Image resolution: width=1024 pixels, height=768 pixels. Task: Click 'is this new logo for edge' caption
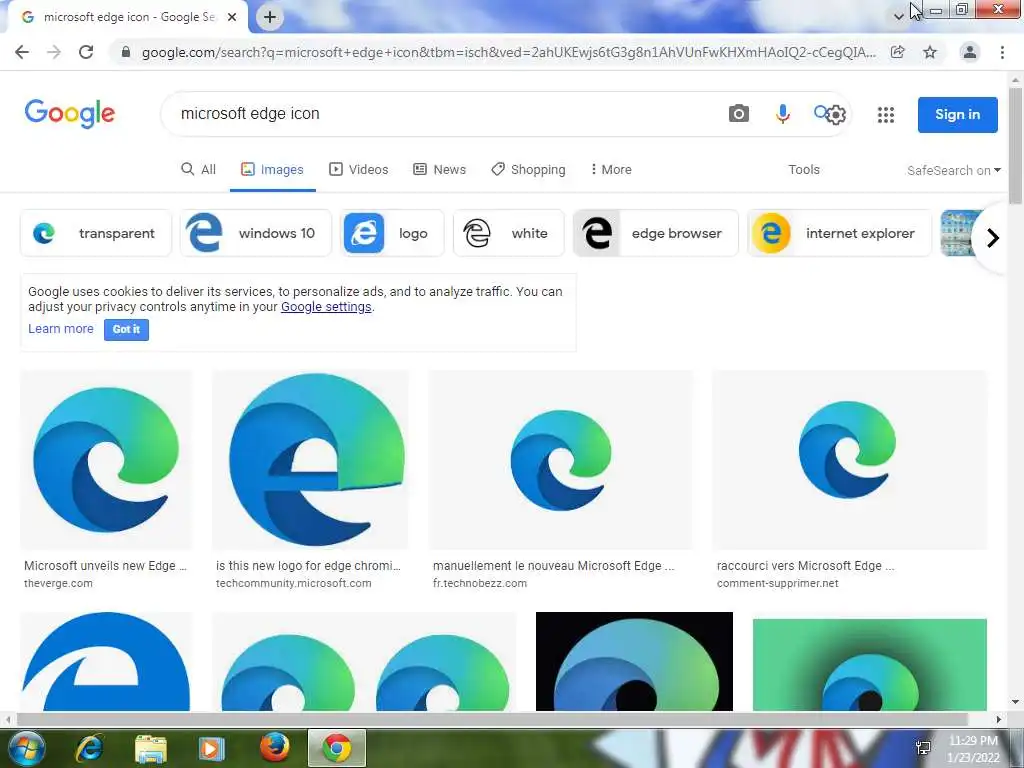click(x=308, y=566)
